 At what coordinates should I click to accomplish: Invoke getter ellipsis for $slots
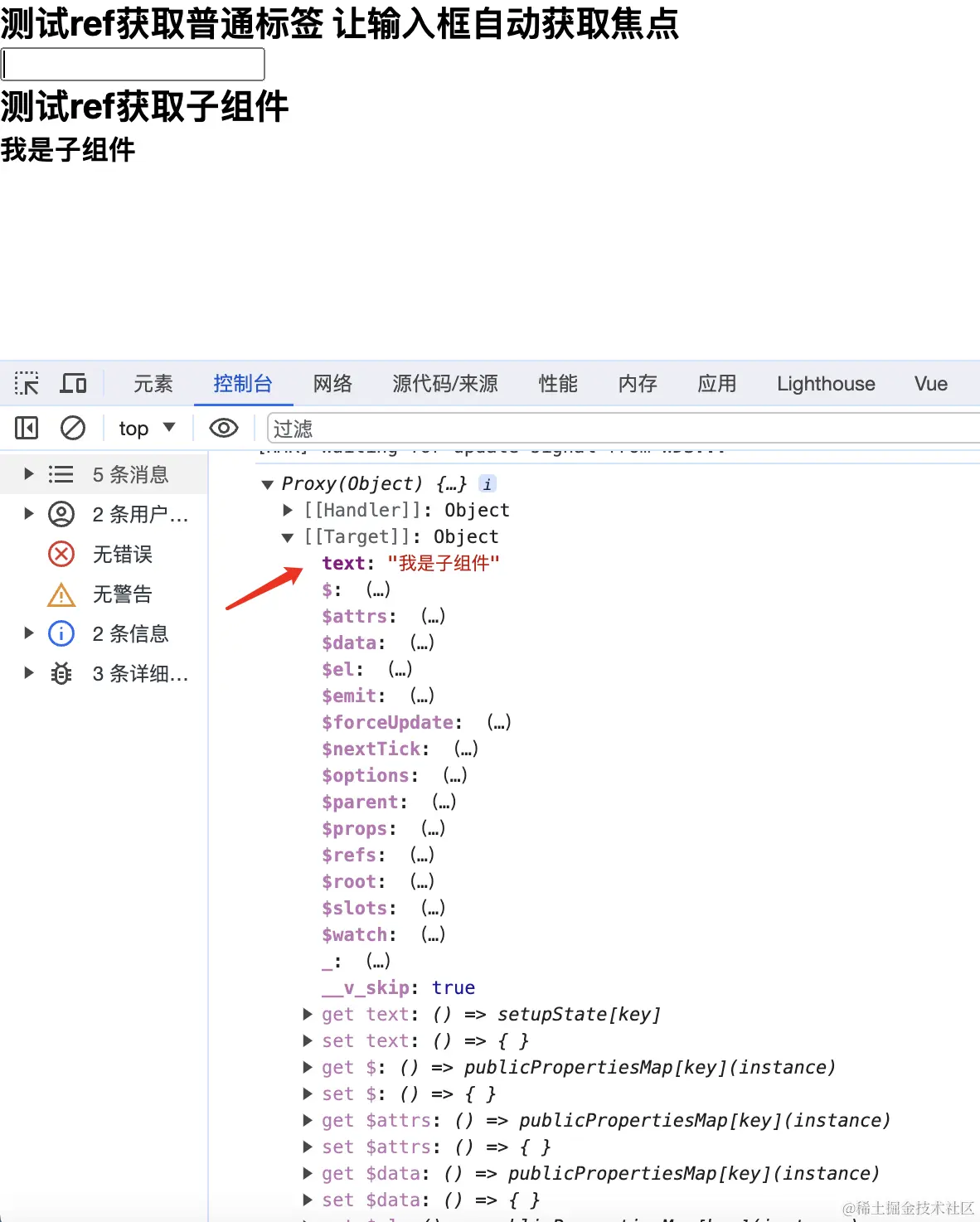tap(433, 908)
